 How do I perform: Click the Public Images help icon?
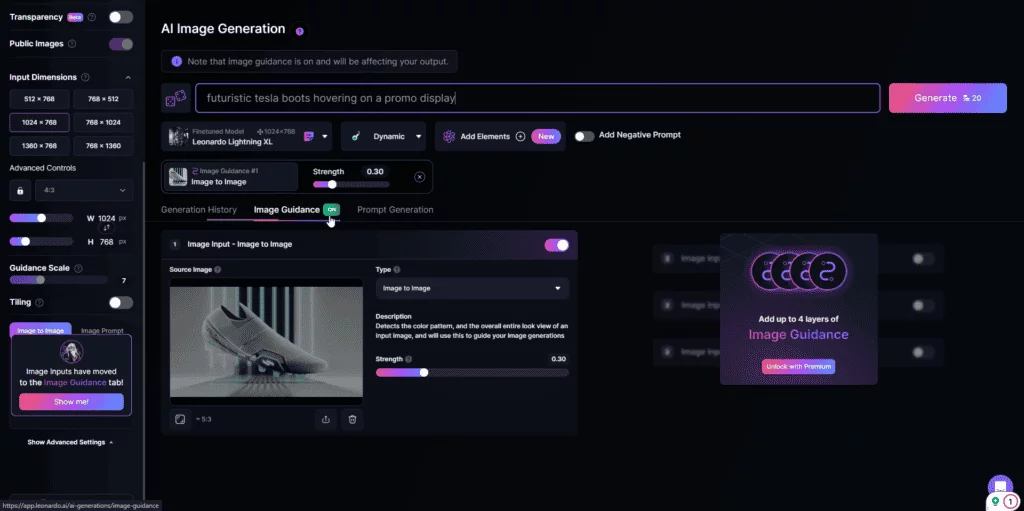click(x=72, y=44)
